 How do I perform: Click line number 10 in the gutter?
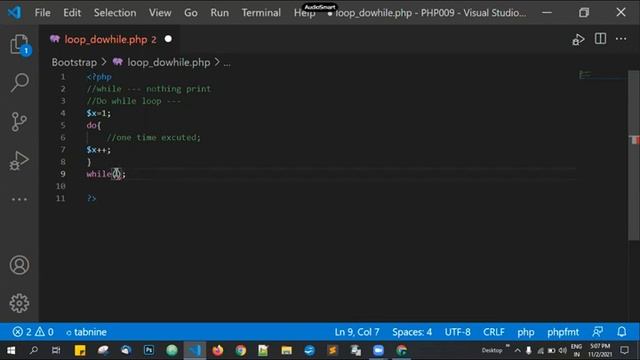(61, 186)
